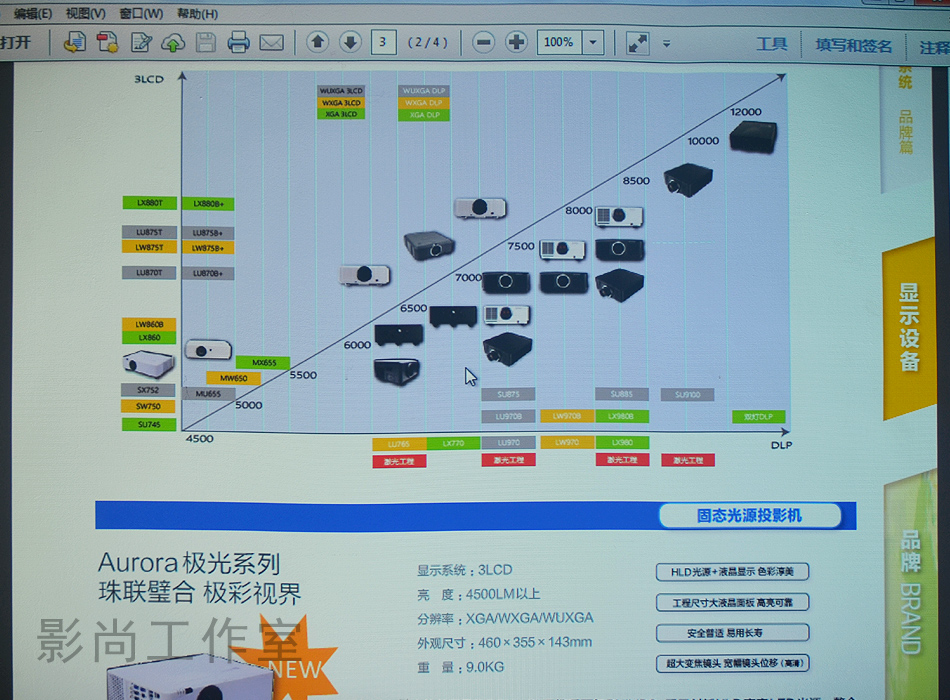
Task: Click the MX655 green label
Action: tap(264, 362)
